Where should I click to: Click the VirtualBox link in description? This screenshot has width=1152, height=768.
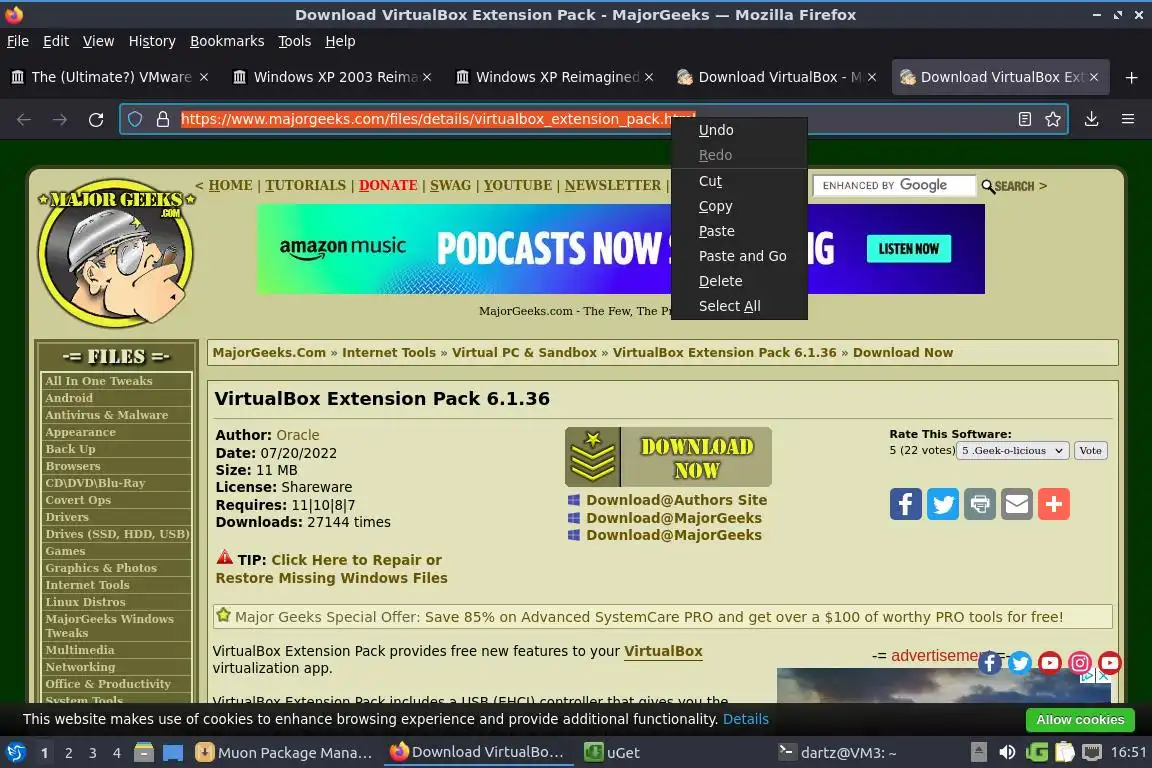[x=663, y=651]
